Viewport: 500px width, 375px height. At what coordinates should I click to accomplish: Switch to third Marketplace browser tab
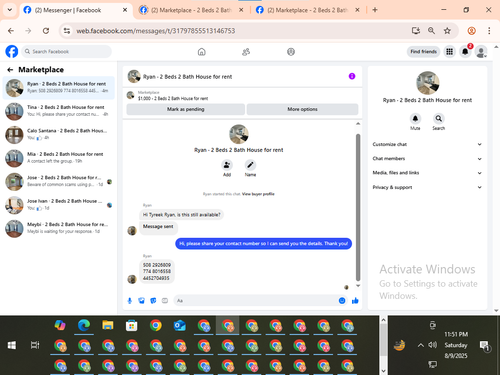(x=307, y=10)
